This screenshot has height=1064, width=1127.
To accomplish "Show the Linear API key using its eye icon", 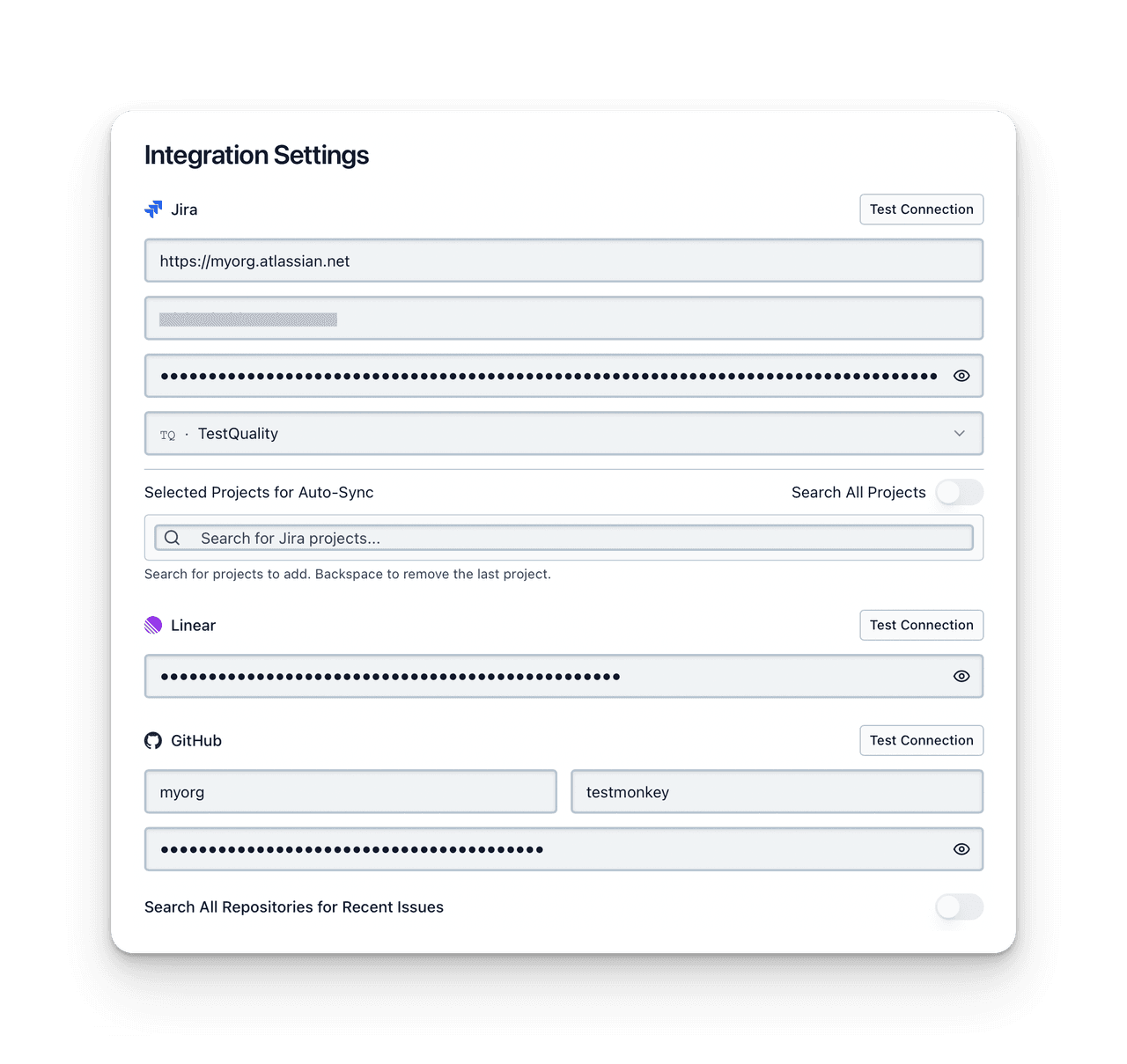I will point(961,676).
